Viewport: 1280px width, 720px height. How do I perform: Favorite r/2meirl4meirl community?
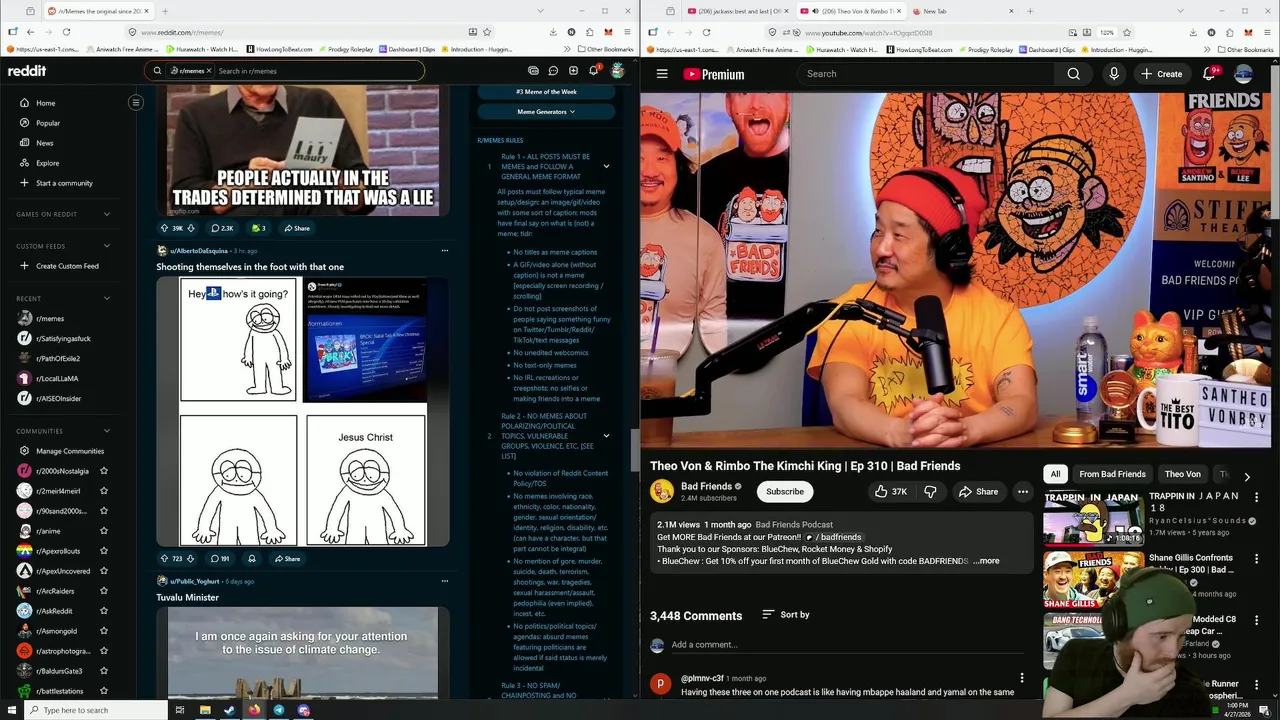click(104, 491)
